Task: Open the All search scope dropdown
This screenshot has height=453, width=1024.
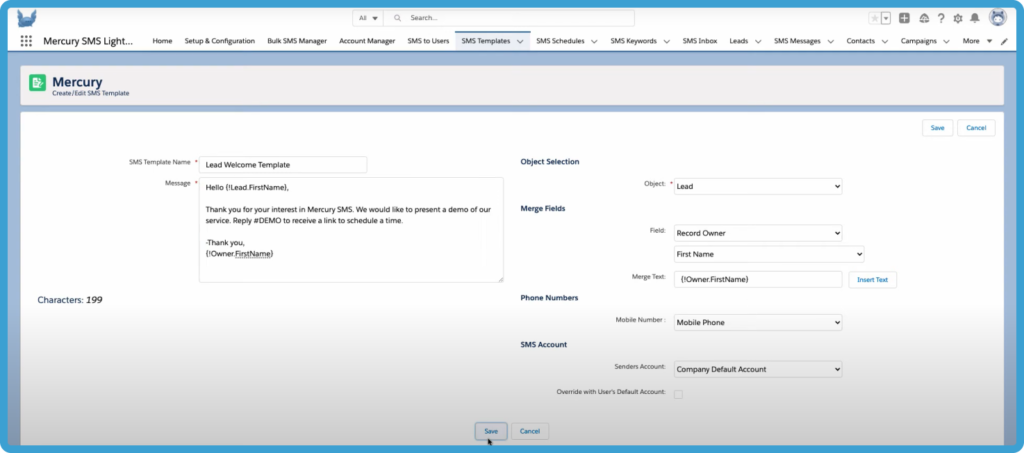Action: [368, 18]
